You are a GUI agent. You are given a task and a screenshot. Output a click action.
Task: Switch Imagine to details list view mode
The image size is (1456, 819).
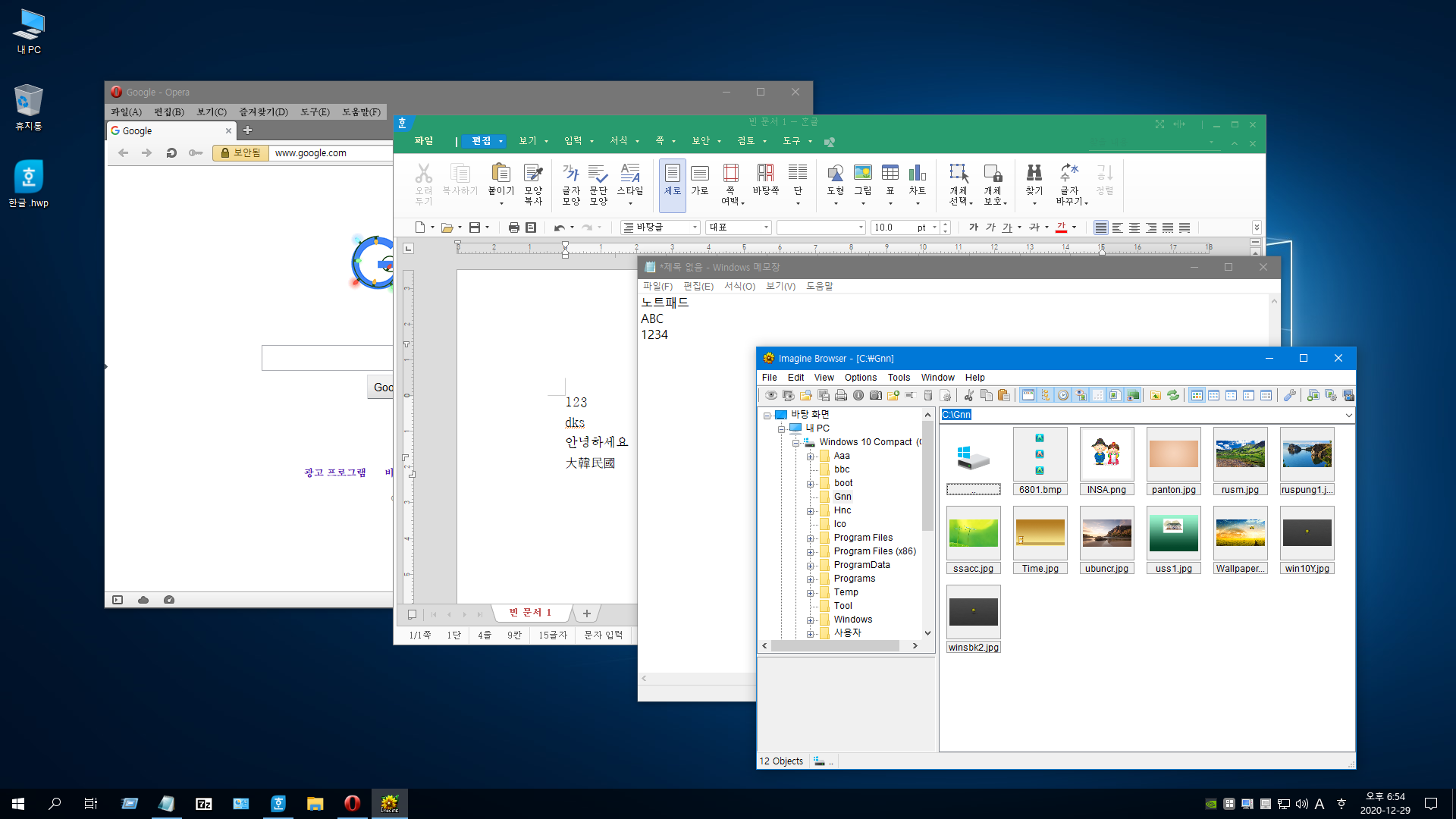coord(1266,395)
